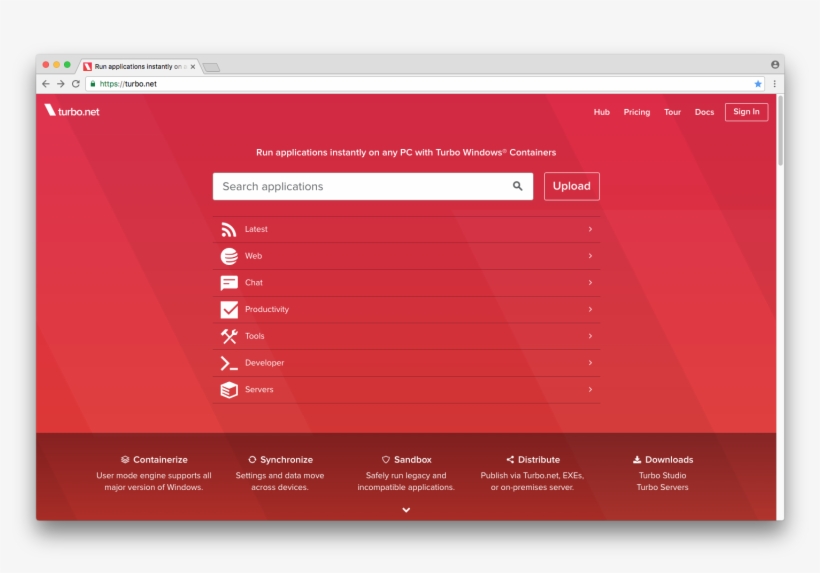Bookmark page with the star icon
The image size is (820, 573).
758,84
